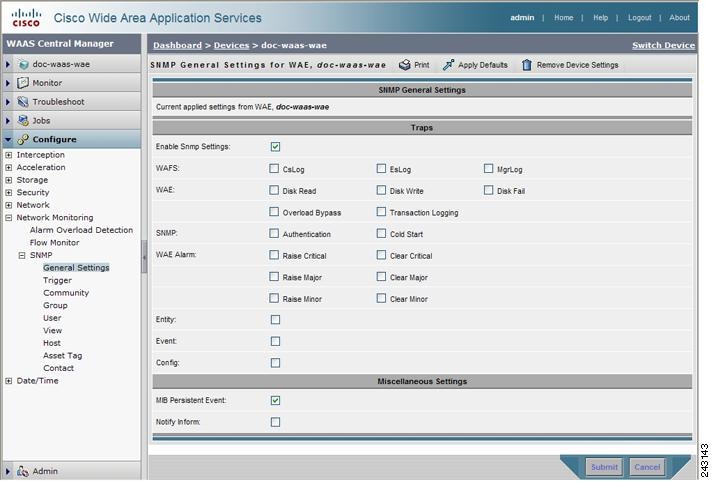Click the Switch Device link
This screenshot has width=712, height=481.
(663, 45)
